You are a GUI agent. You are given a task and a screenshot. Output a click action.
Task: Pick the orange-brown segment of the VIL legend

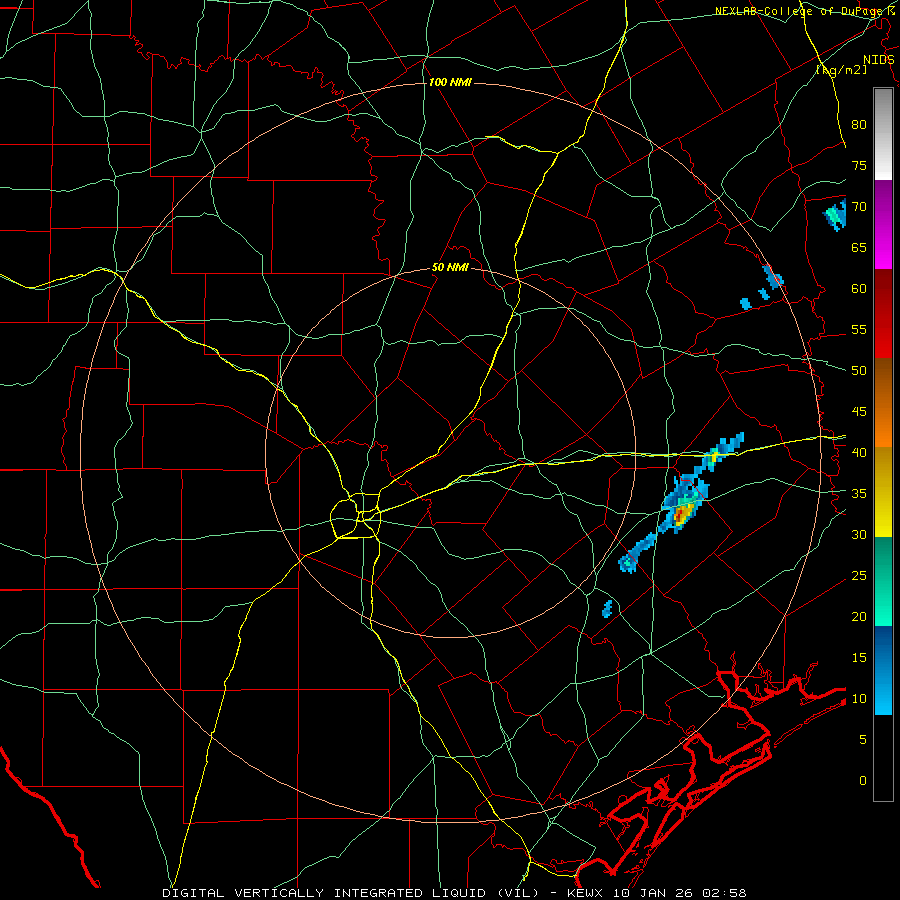[x=883, y=403]
